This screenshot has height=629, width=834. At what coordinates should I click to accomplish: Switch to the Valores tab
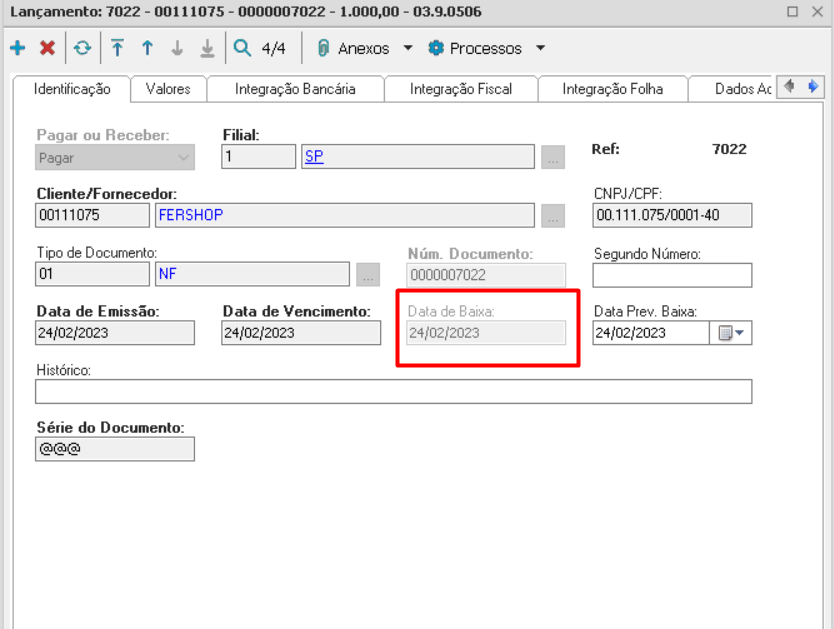tap(168, 89)
